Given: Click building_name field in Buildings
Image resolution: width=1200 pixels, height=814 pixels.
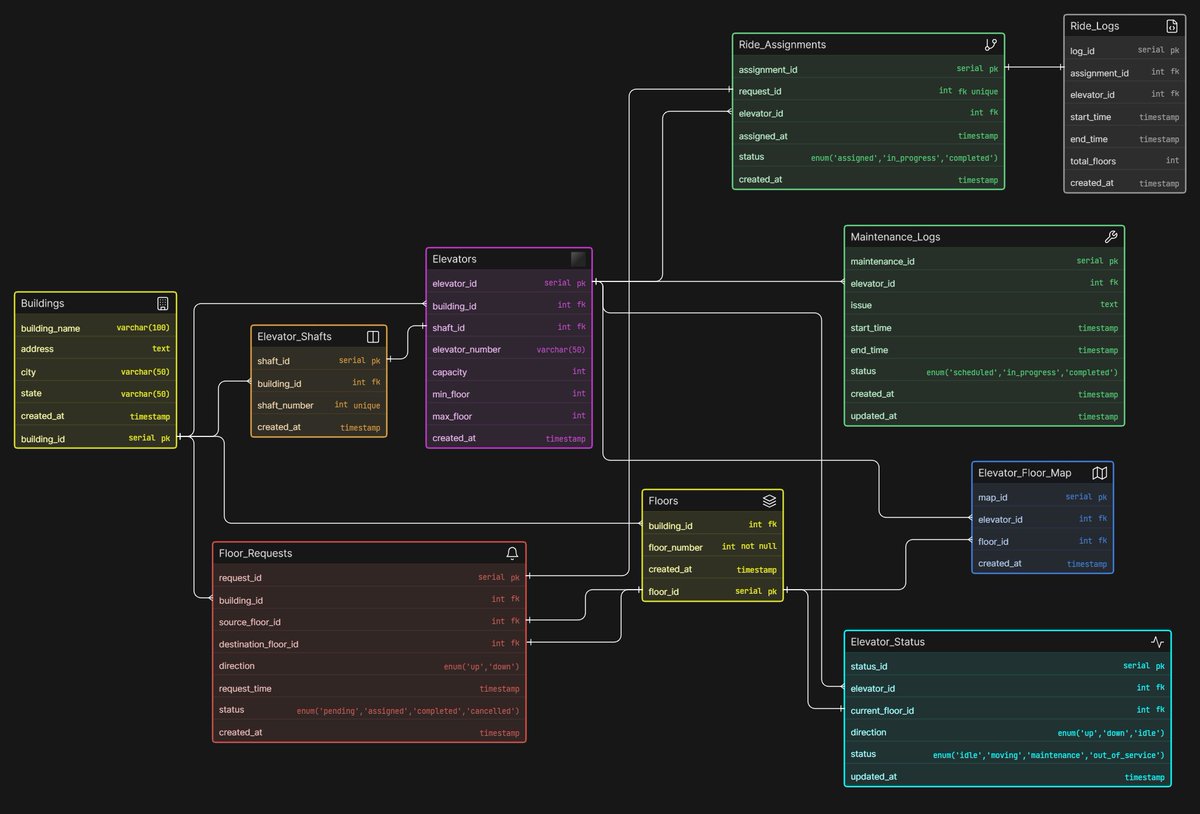Looking at the screenshot, I should click(96, 328).
